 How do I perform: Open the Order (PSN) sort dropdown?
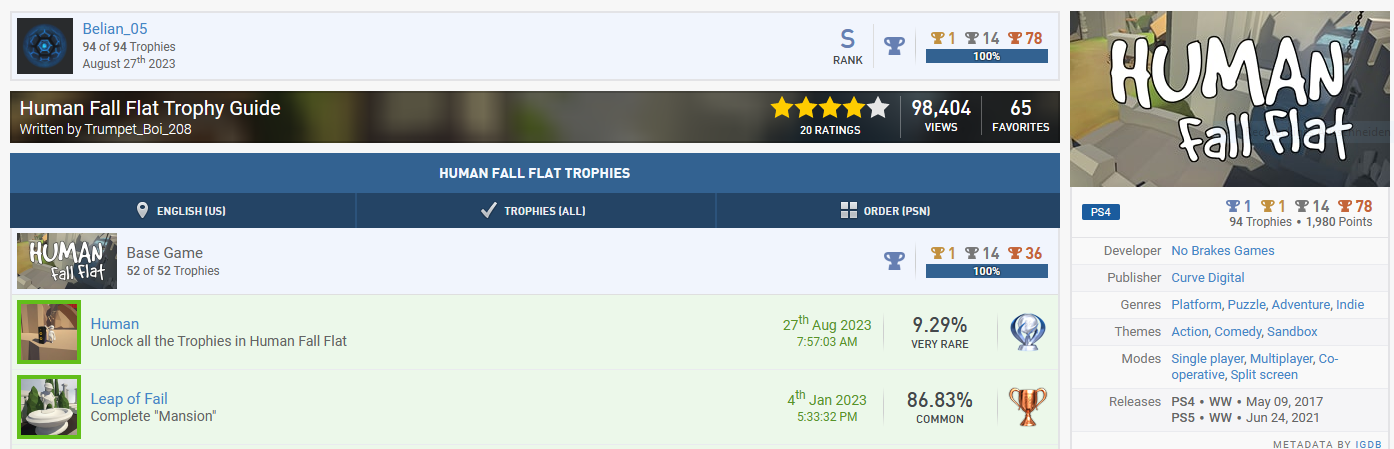pyautogui.click(x=888, y=211)
